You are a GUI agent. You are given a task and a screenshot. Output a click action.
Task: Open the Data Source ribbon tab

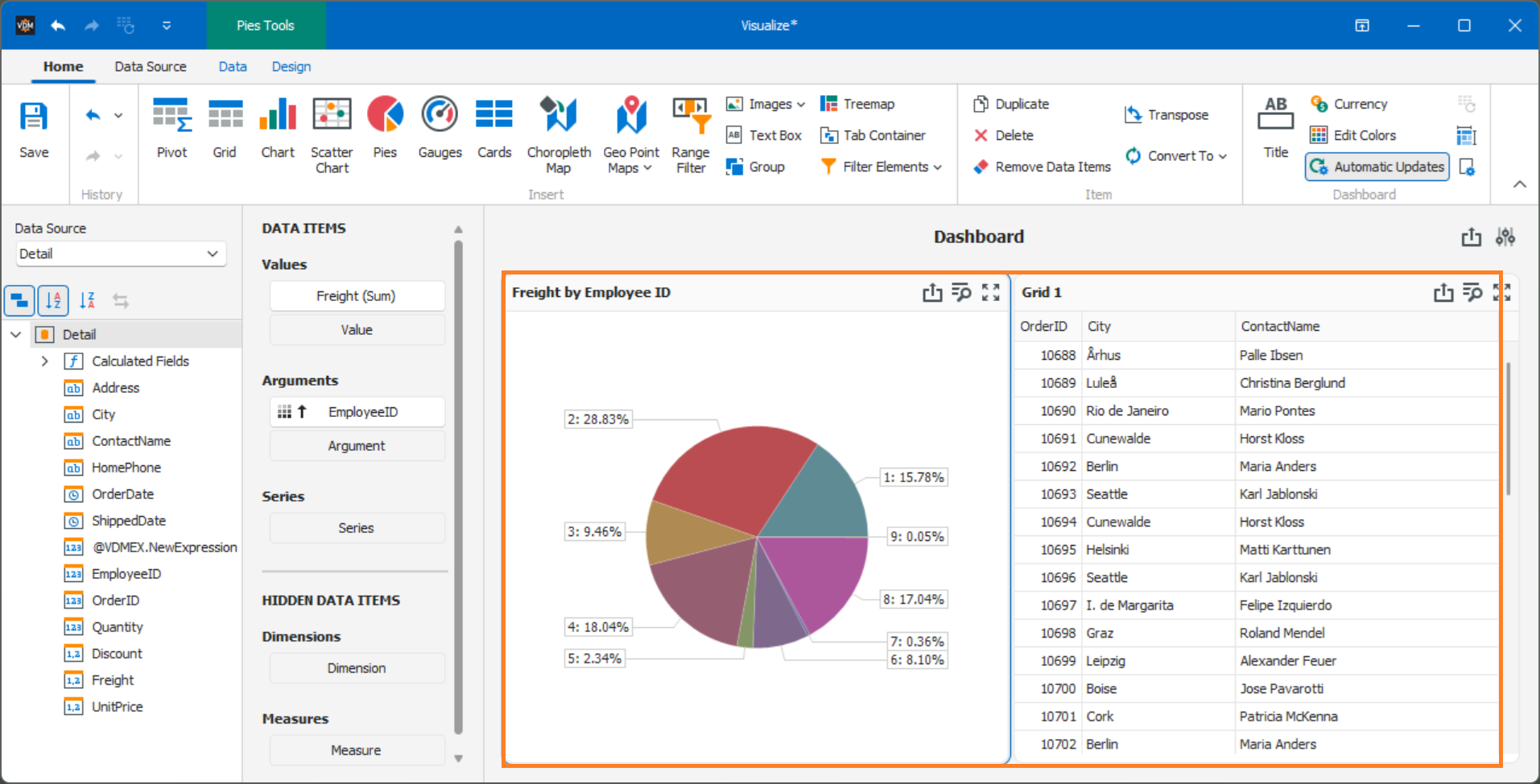[150, 66]
